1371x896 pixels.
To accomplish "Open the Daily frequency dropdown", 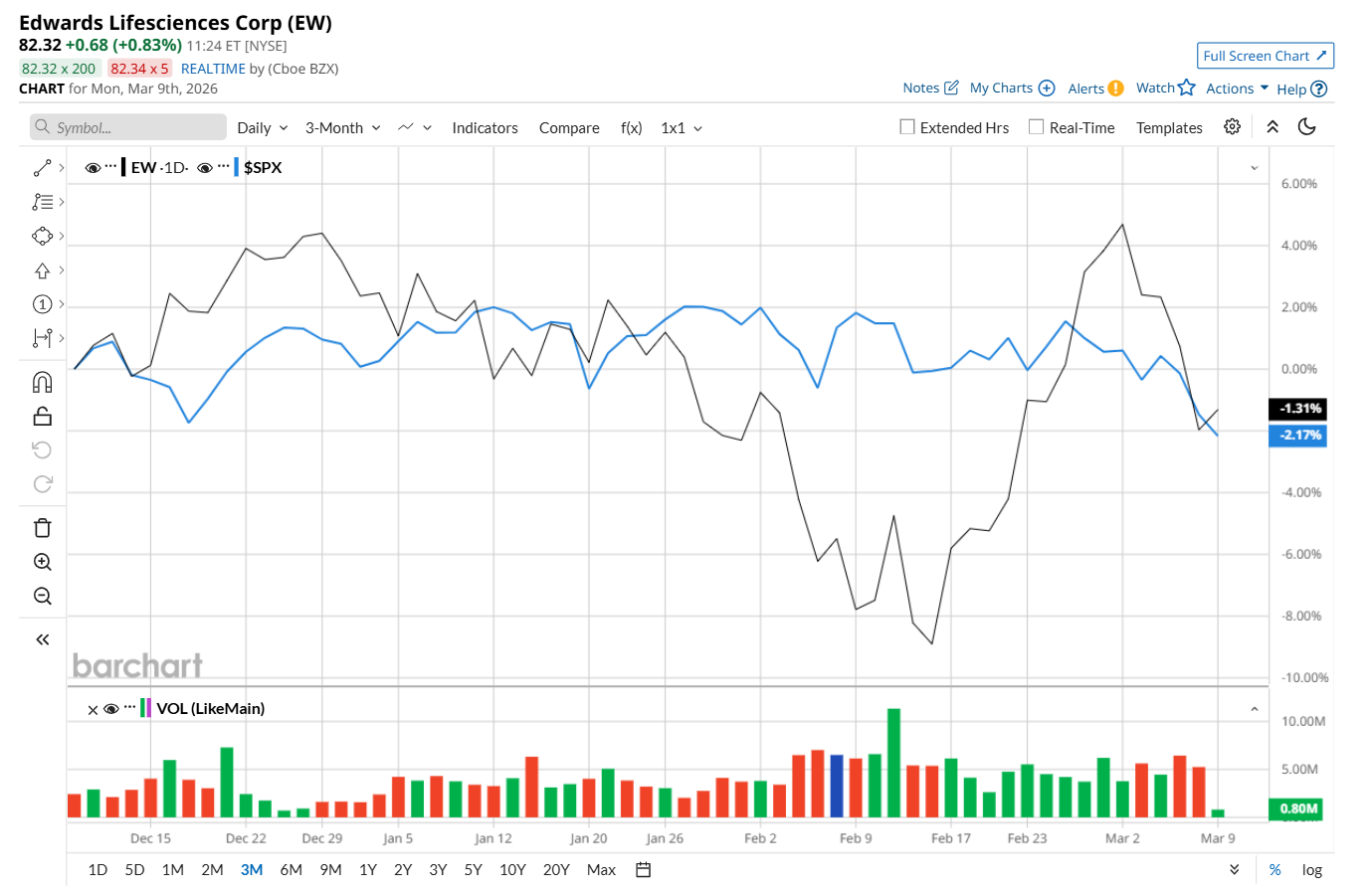I will click(x=263, y=128).
